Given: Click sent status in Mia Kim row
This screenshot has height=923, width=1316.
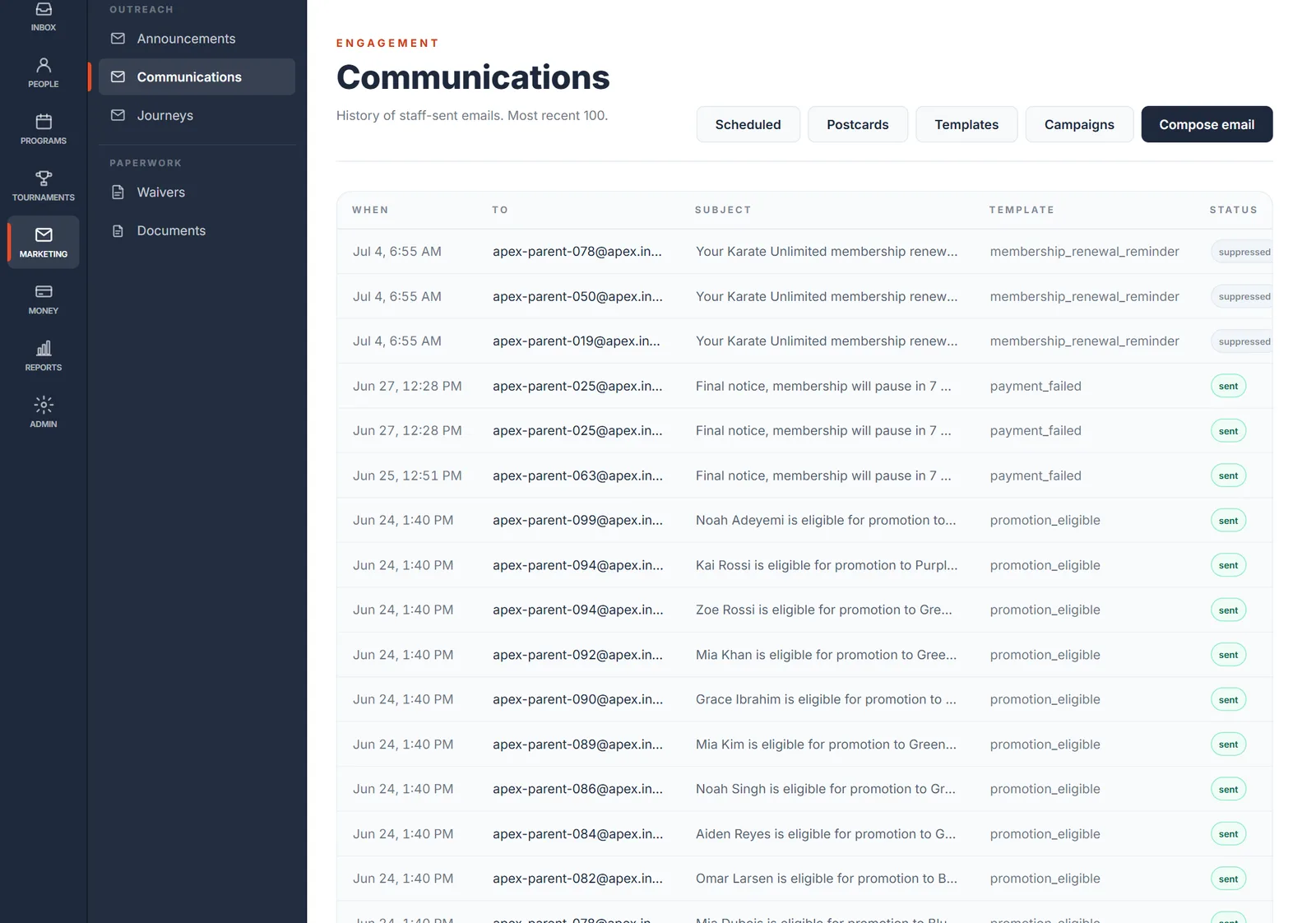Looking at the screenshot, I should pyautogui.click(x=1228, y=744).
